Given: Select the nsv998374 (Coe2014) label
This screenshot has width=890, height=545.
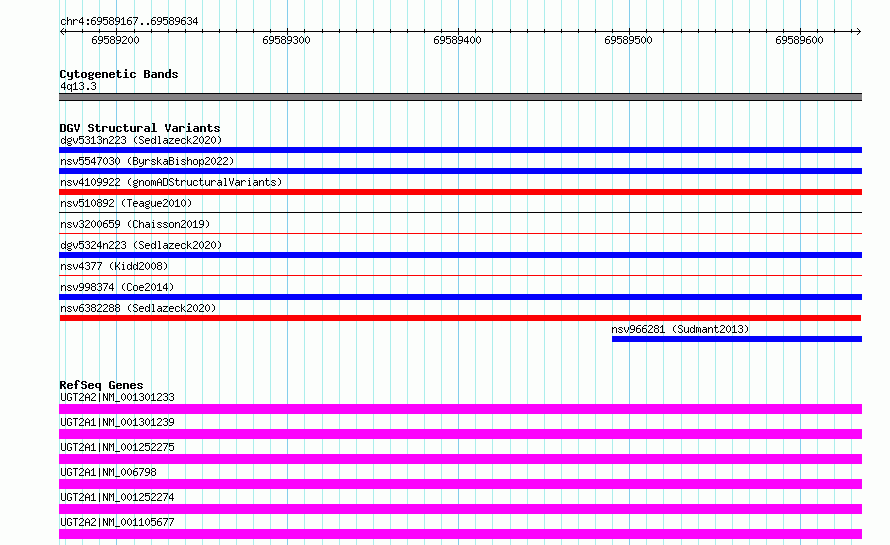Looking at the screenshot, I should 117,287.
